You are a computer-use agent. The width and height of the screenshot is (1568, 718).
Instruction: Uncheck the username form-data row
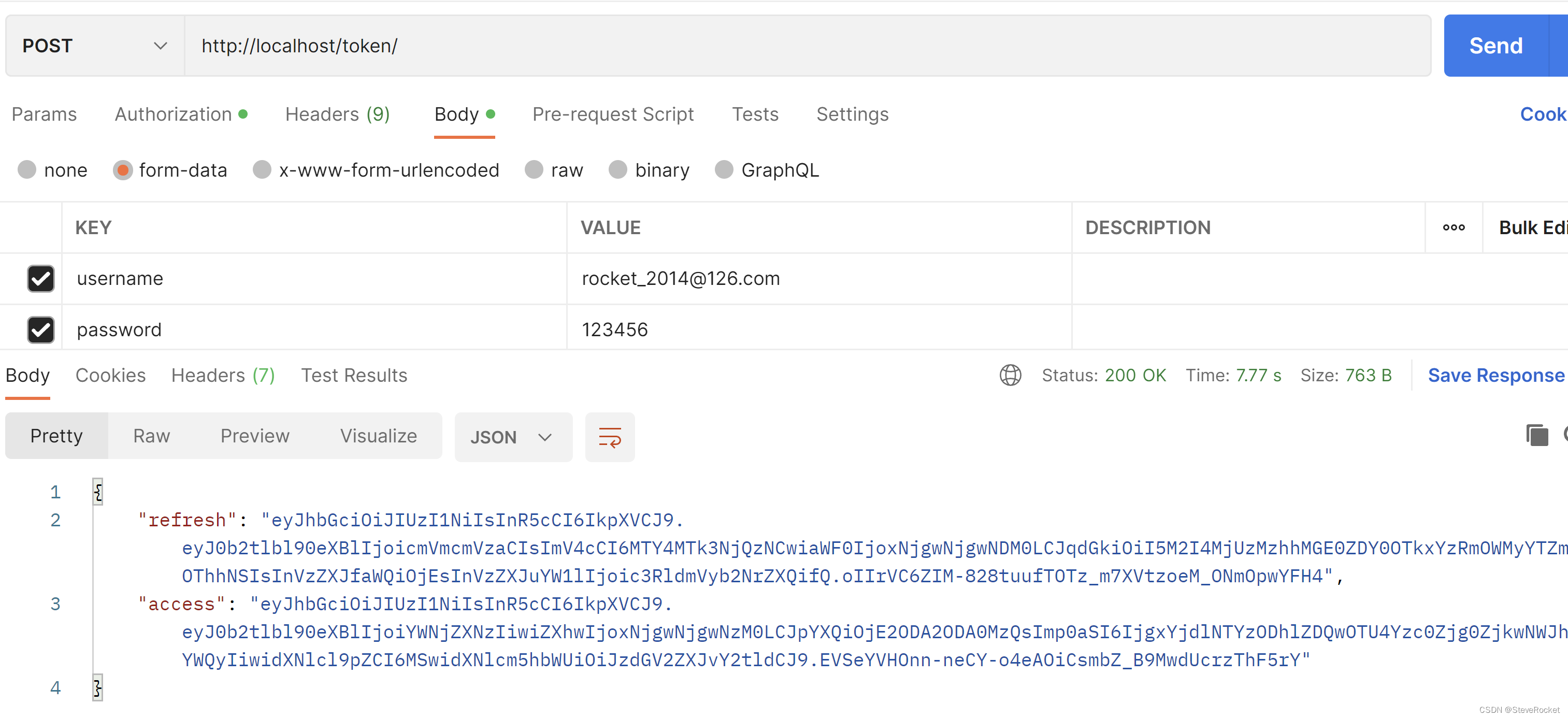tap(40, 279)
